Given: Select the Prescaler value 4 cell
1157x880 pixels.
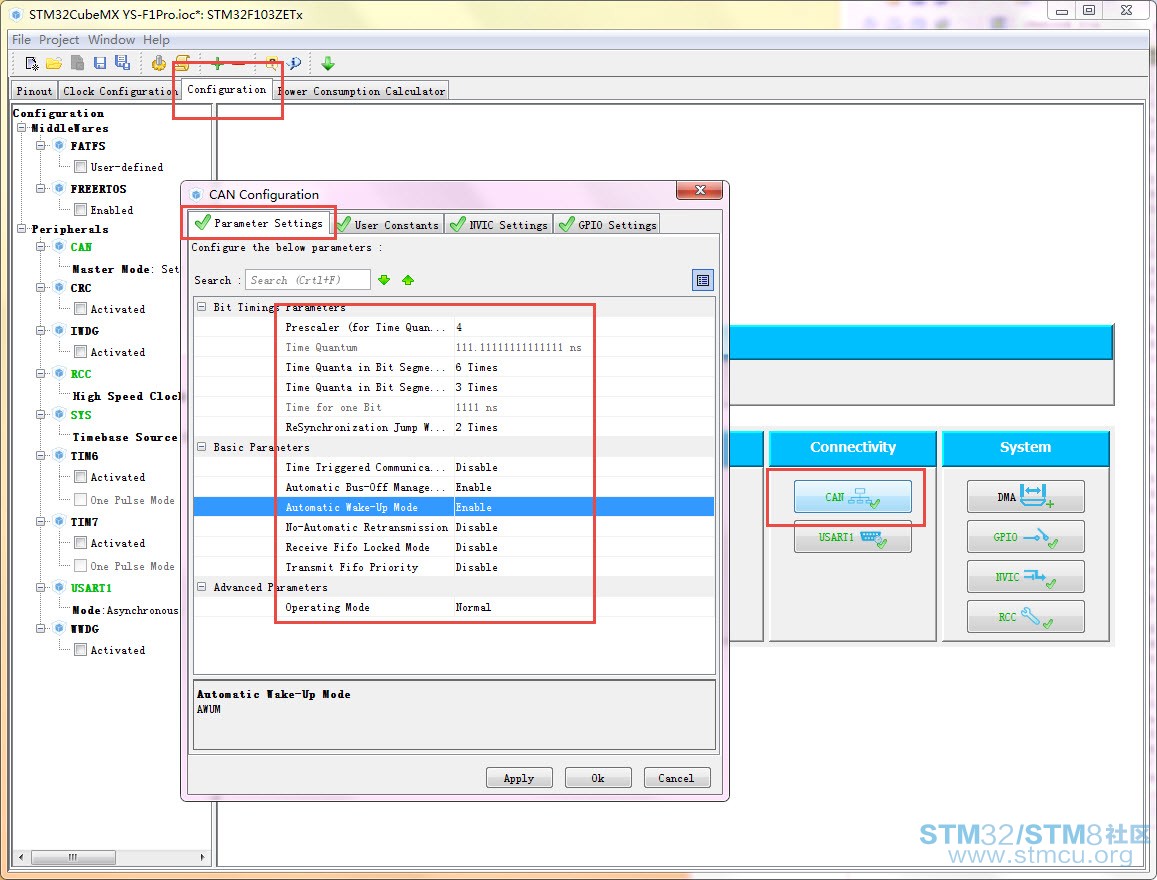Looking at the screenshot, I should pos(584,327).
